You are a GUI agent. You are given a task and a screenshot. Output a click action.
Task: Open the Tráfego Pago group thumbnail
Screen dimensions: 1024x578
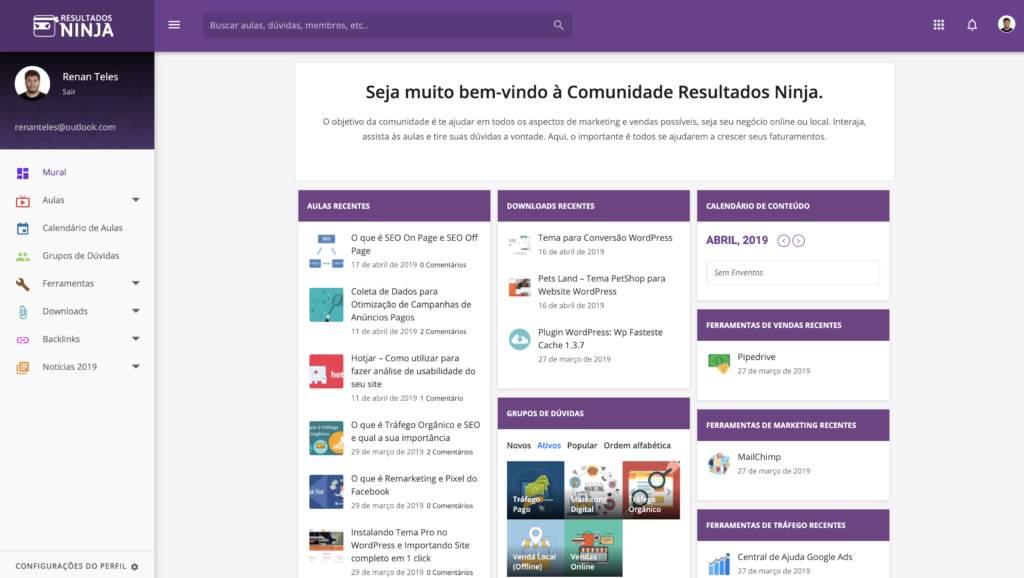[534, 490]
